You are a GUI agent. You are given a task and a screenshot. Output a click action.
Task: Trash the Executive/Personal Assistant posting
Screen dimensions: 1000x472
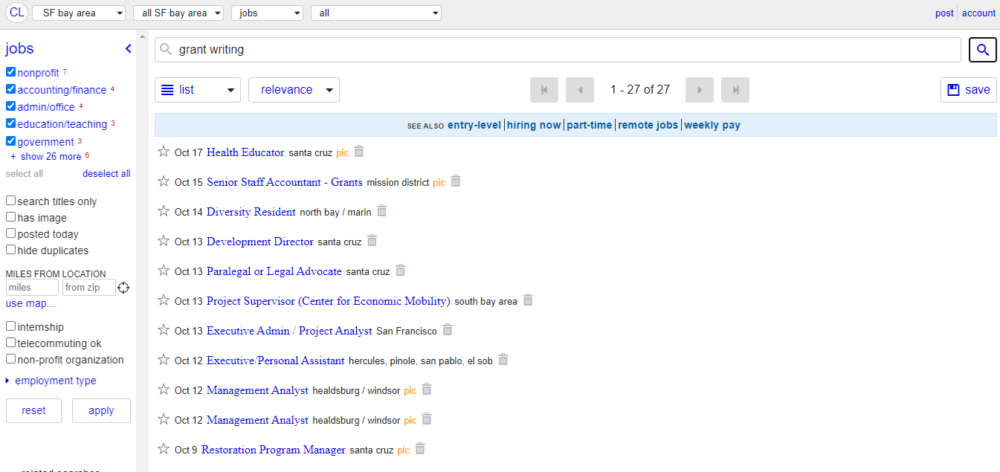pos(503,360)
